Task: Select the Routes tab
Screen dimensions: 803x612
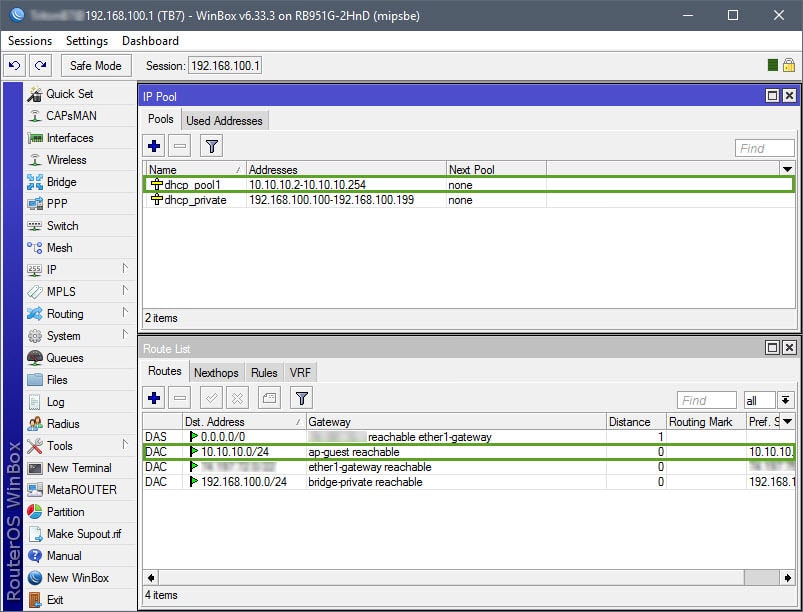Action: [x=165, y=371]
